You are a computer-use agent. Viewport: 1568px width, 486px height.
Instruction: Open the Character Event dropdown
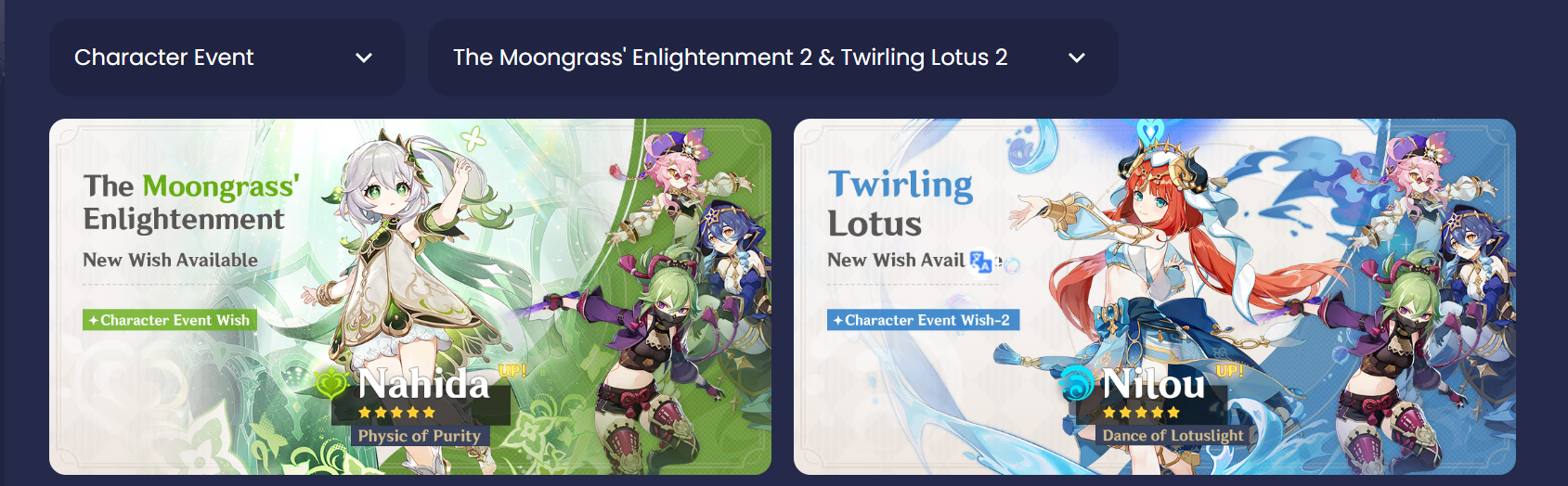pyautogui.click(x=227, y=58)
